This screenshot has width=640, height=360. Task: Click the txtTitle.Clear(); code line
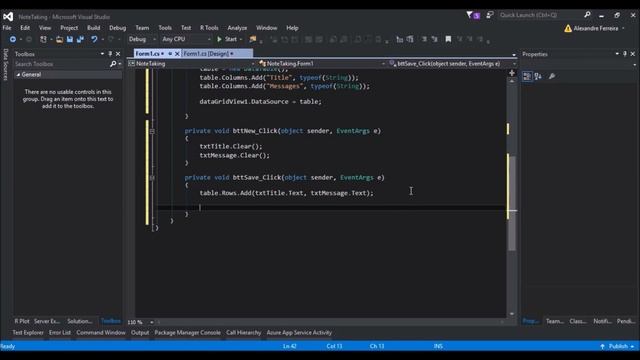click(x=231, y=146)
